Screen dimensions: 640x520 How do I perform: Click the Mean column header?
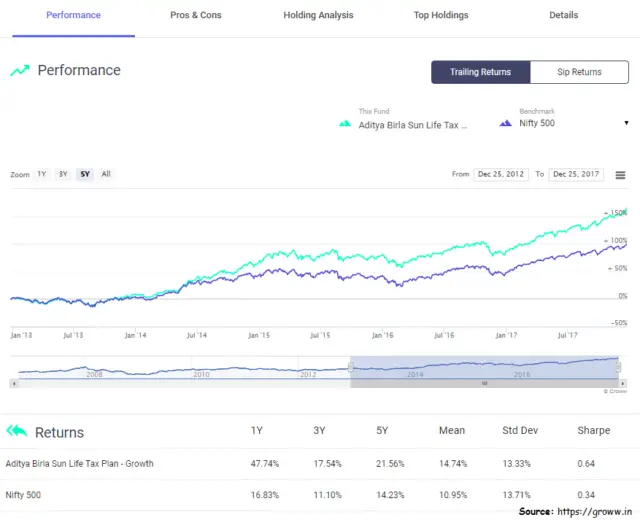tap(452, 431)
